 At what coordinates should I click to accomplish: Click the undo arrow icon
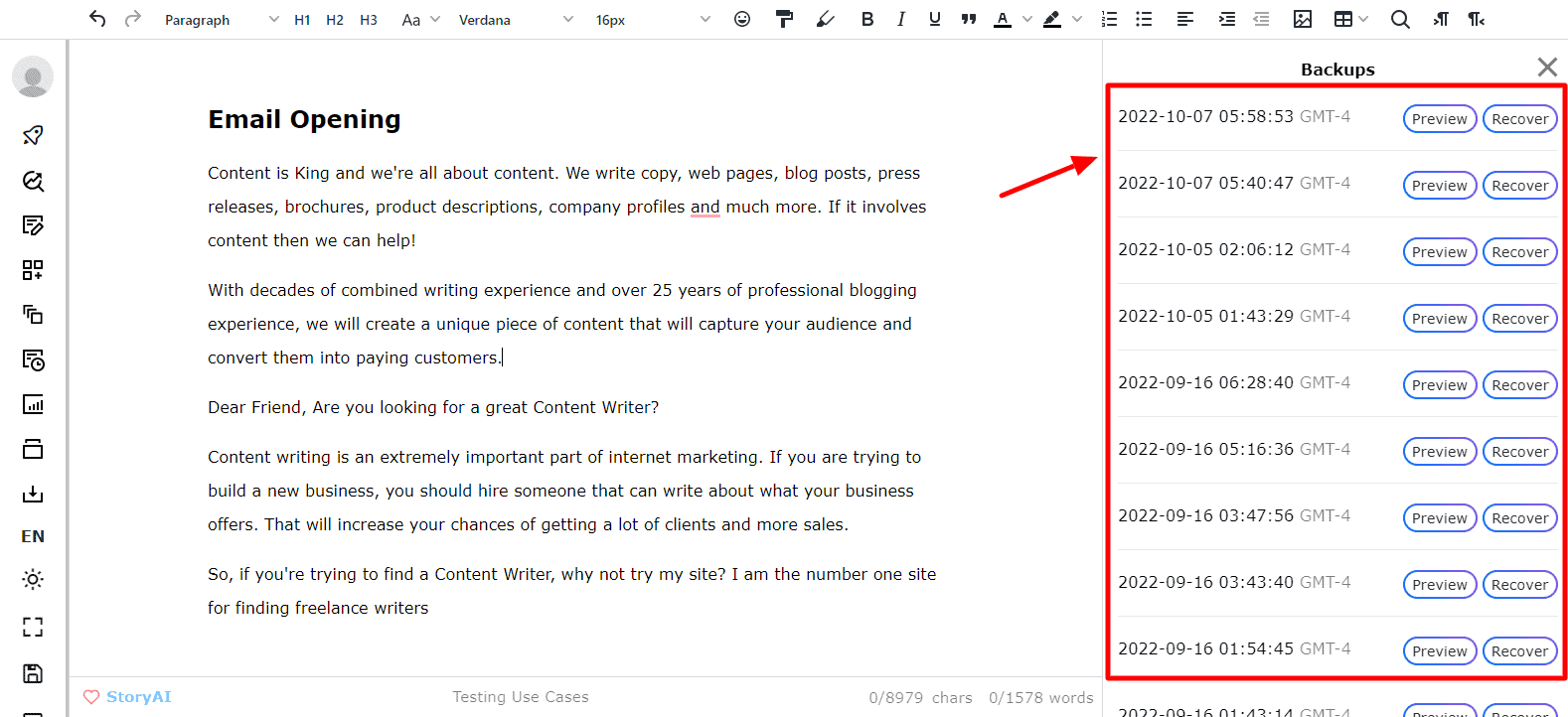click(96, 19)
